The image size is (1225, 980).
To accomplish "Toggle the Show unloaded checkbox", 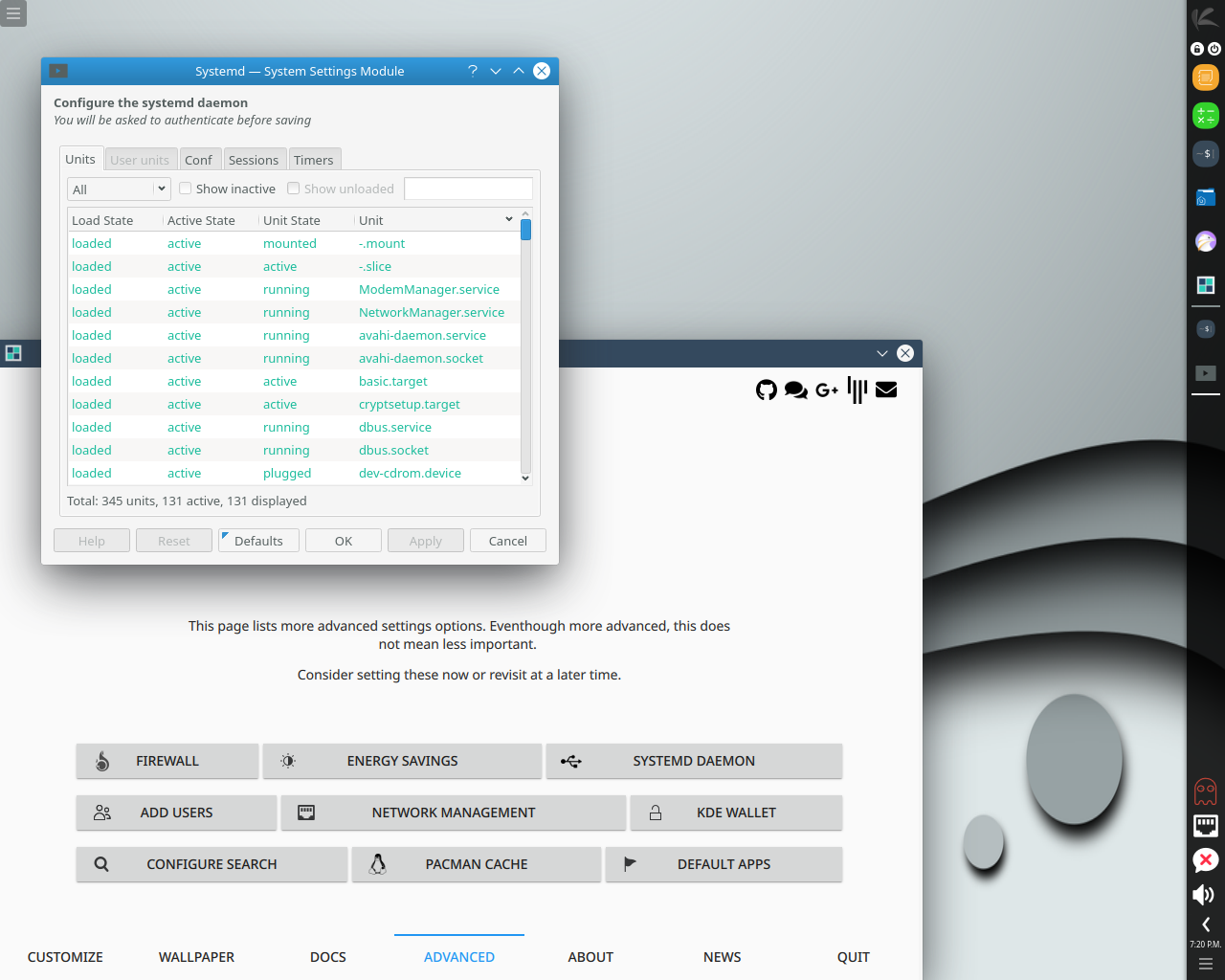I will 294,189.
